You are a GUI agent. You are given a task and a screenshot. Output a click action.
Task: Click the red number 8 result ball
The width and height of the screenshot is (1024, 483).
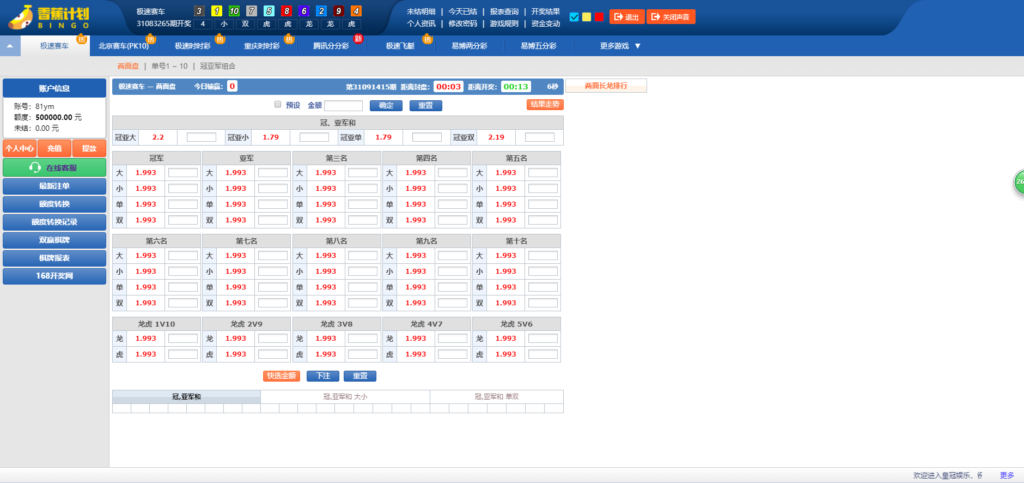click(286, 11)
